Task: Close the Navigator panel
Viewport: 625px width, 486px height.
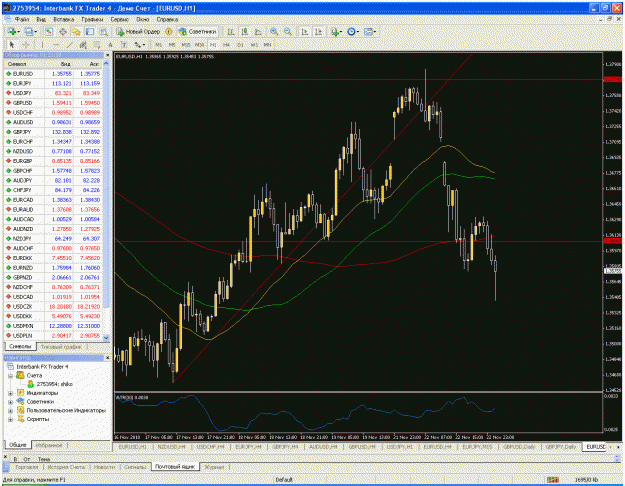Action: click(x=107, y=358)
